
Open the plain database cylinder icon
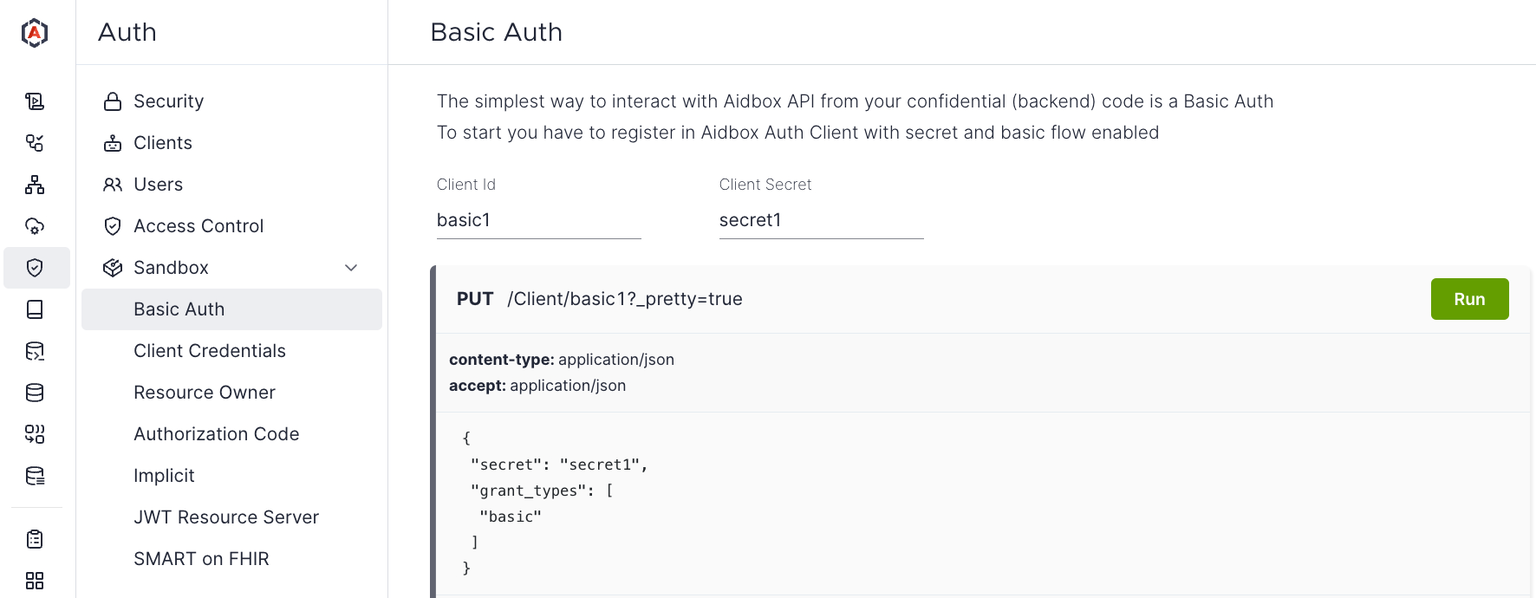(x=35, y=393)
